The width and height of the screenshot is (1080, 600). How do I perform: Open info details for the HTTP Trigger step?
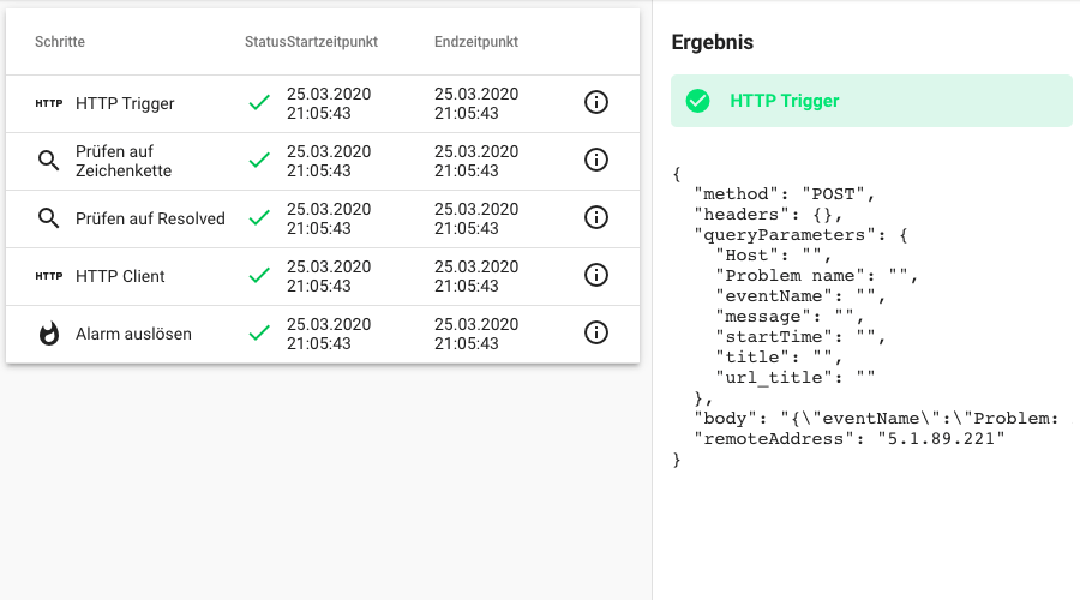[596, 103]
